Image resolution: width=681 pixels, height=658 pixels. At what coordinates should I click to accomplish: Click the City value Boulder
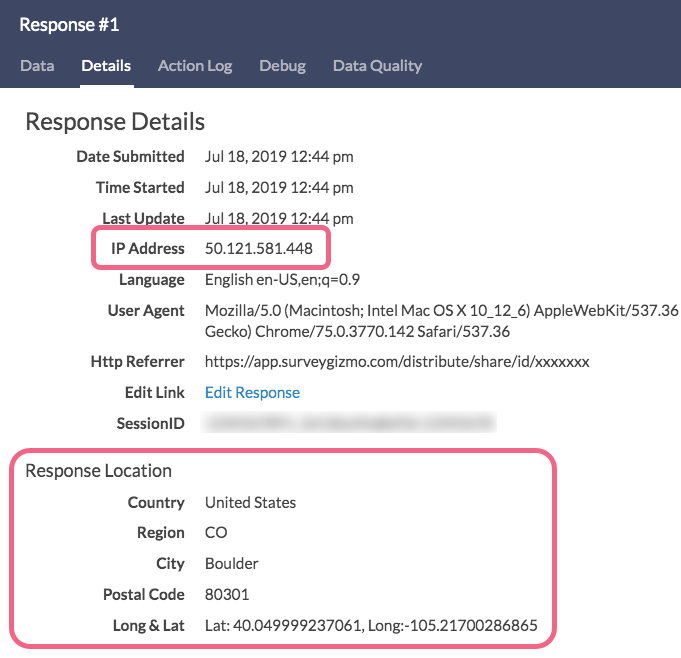(231, 564)
